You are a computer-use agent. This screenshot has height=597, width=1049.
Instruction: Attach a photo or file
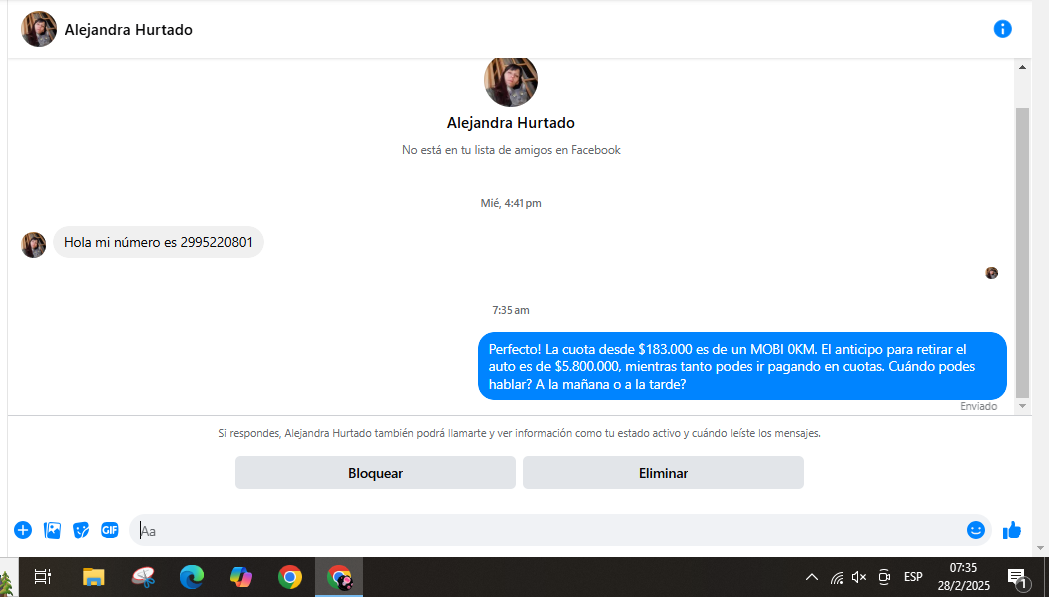(52, 530)
